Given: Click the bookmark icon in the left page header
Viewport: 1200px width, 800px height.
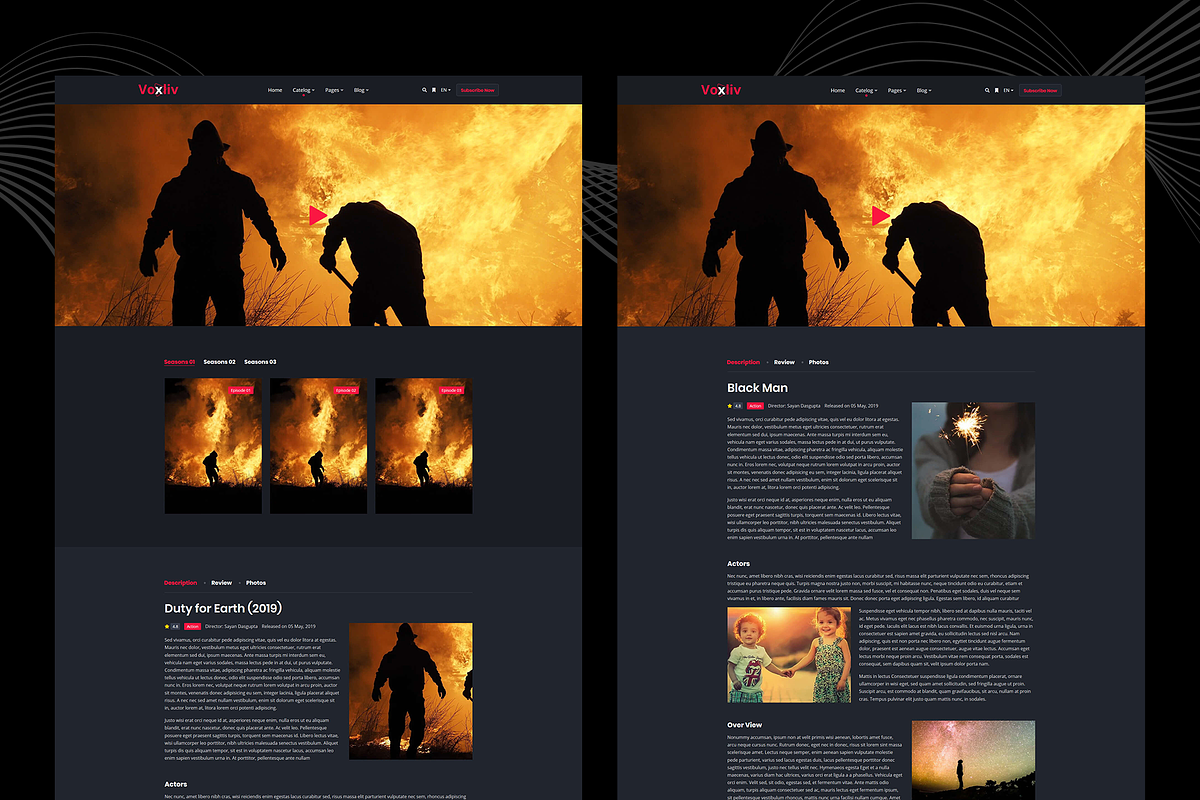Looking at the screenshot, I should [x=433, y=90].
